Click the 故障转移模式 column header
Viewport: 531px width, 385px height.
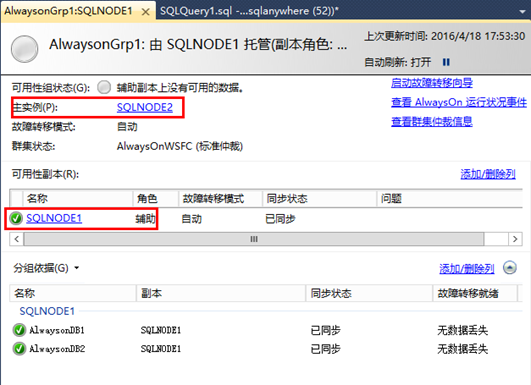pos(220,198)
